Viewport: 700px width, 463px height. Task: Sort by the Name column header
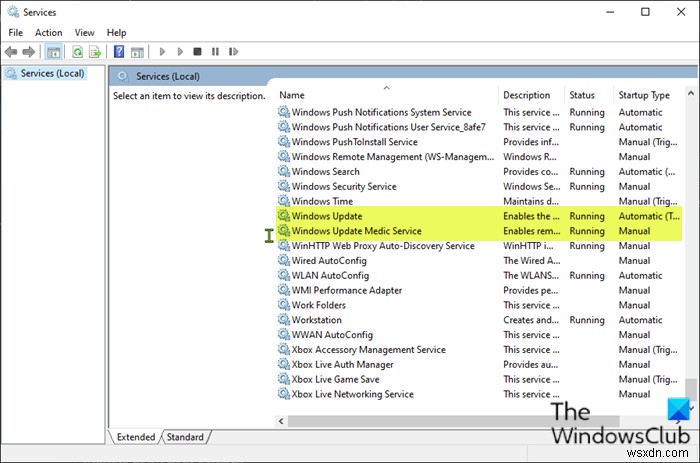[x=292, y=95]
